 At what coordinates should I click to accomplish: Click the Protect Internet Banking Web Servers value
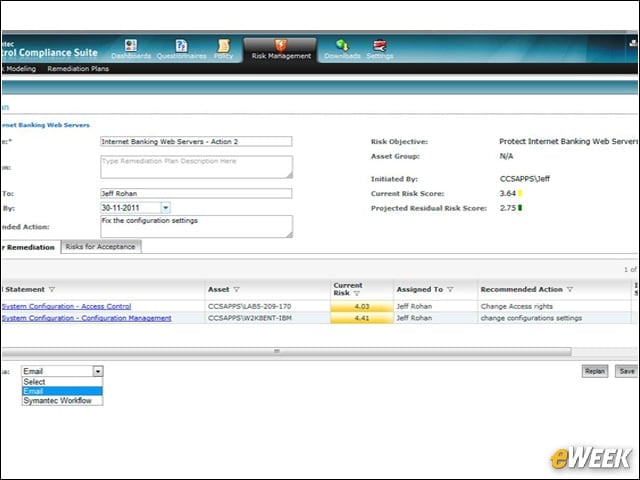tap(568, 141)
